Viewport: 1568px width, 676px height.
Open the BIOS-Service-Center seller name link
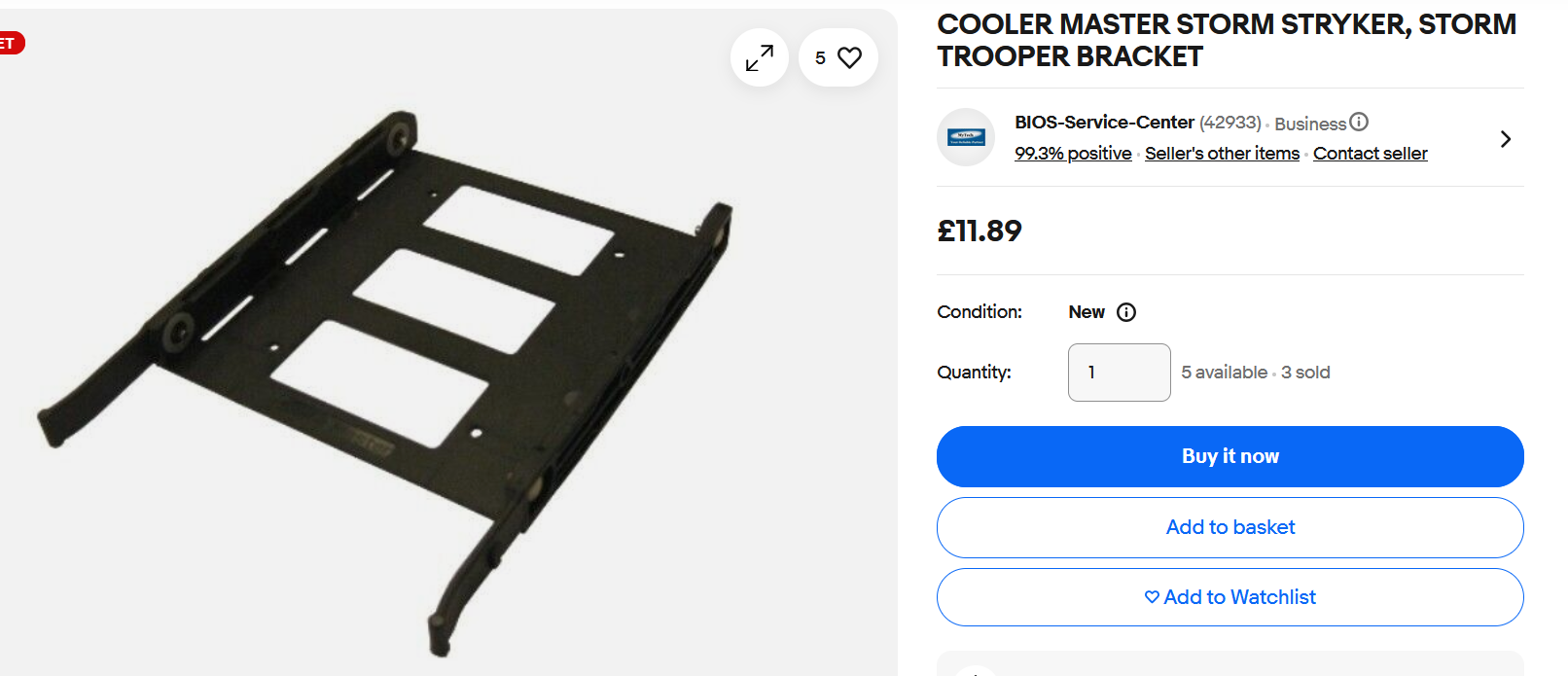pyautogui.click(x=1104, y=123)
